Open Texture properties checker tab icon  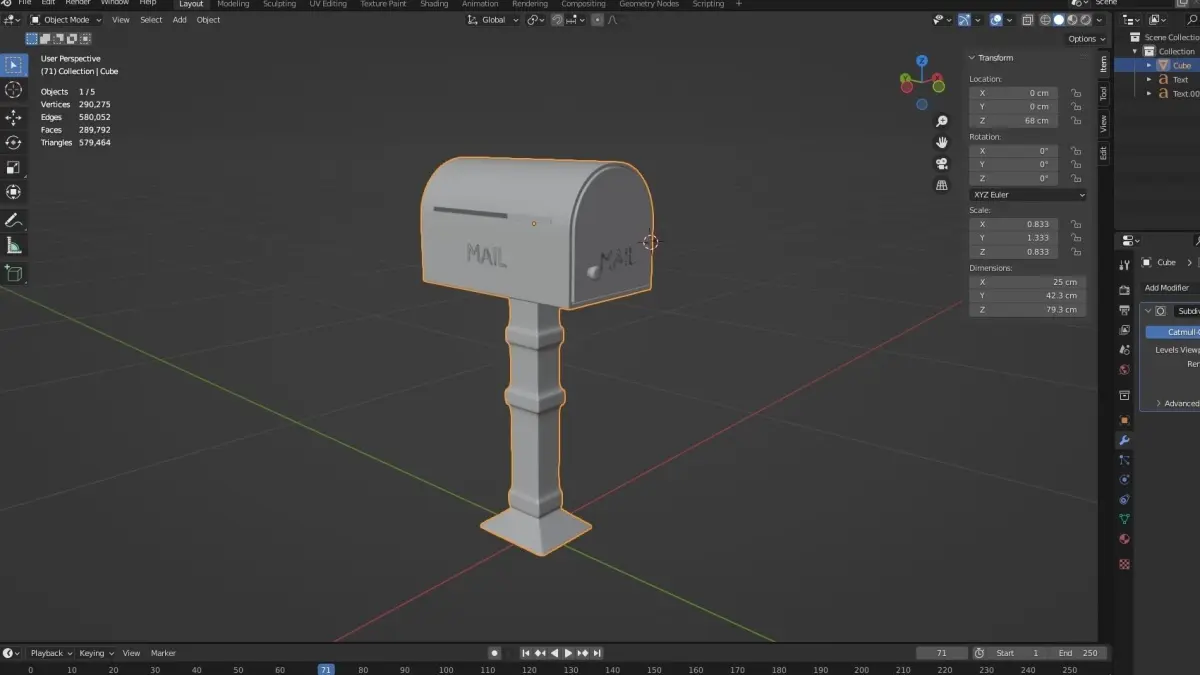pos(1124,564)
